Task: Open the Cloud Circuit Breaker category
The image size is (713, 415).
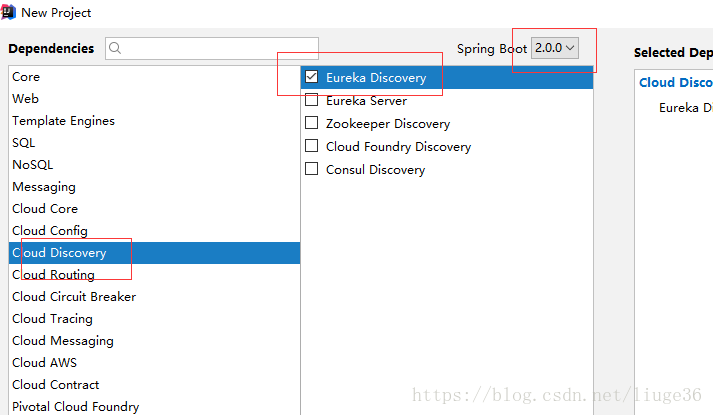Action: click(x=155, y=297)
